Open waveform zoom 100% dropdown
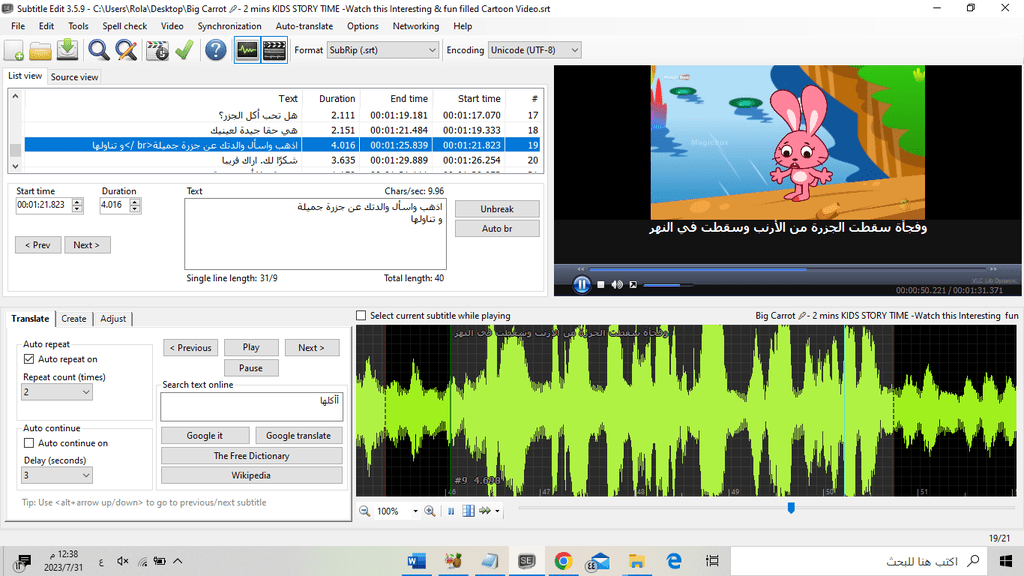This screenshot has width=1024, height=576. tap(415, 511)
